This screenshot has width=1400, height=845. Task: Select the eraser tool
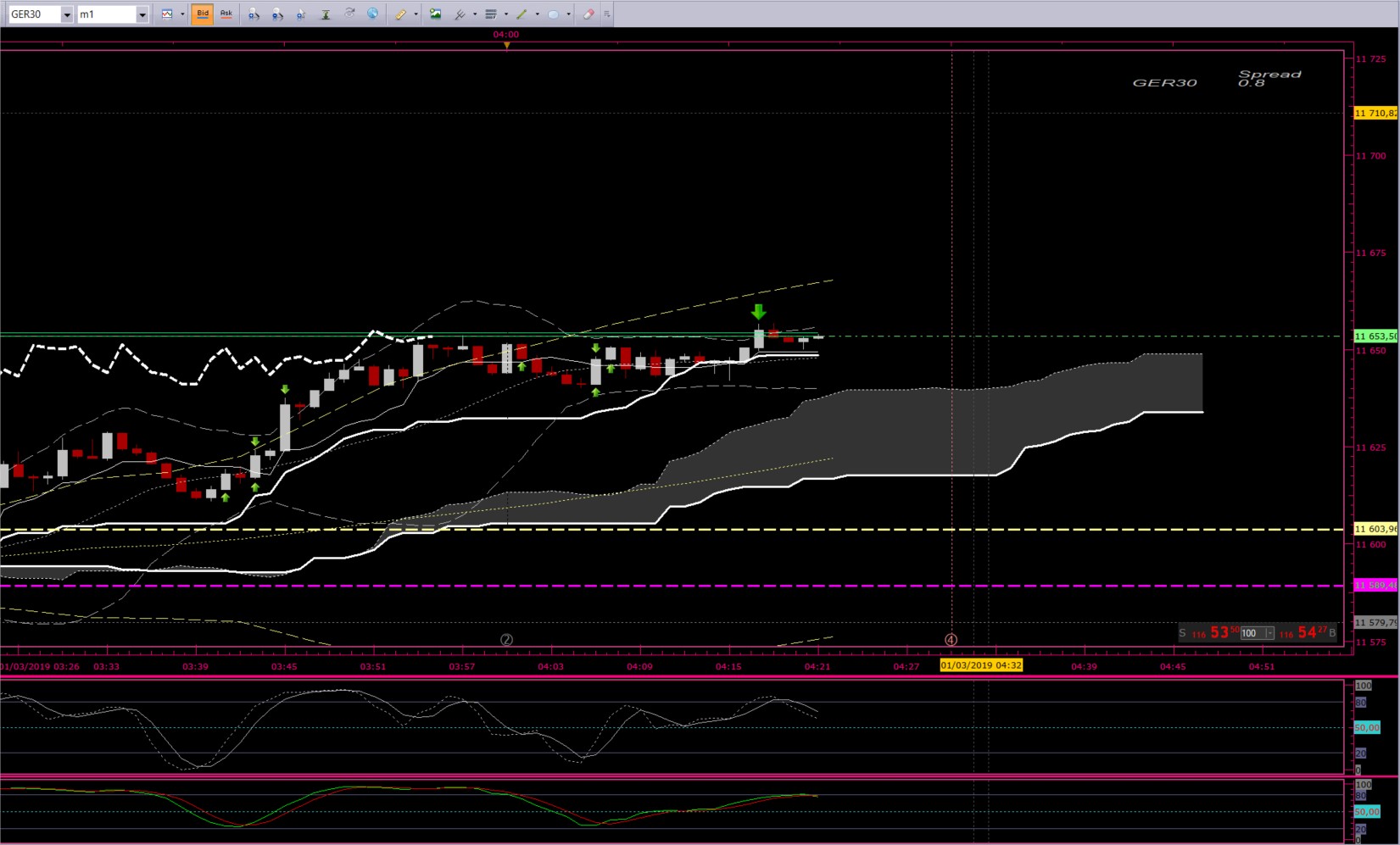click(x=588, y=14)
